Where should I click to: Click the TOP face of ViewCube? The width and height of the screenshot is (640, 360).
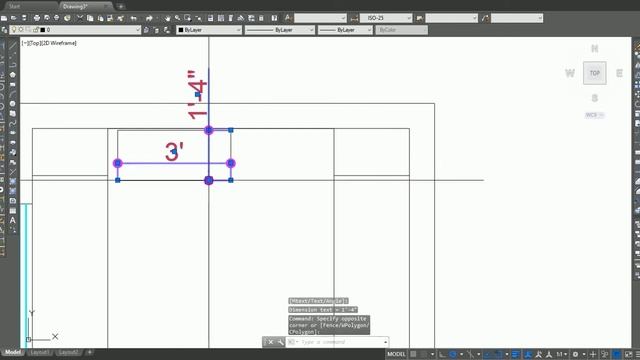(595, 73)
